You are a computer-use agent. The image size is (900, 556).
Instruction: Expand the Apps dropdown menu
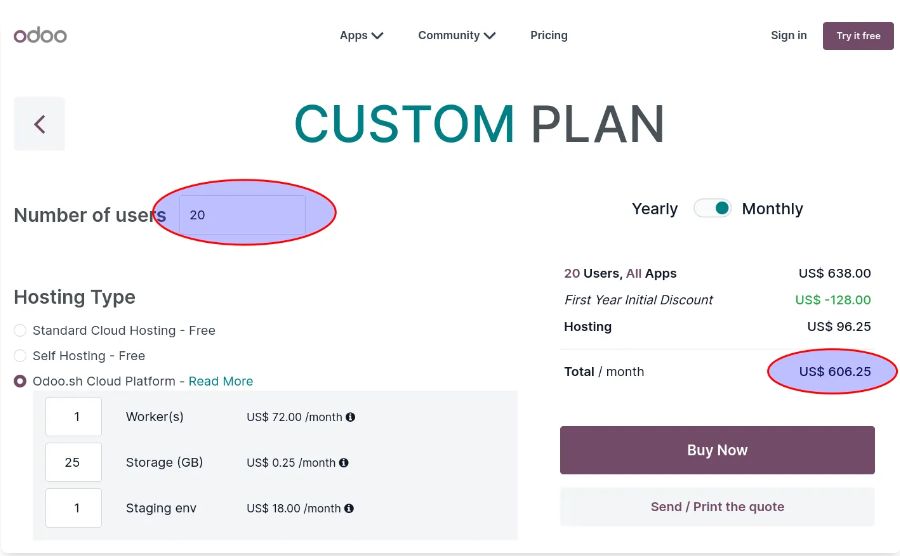coord(361,36)
